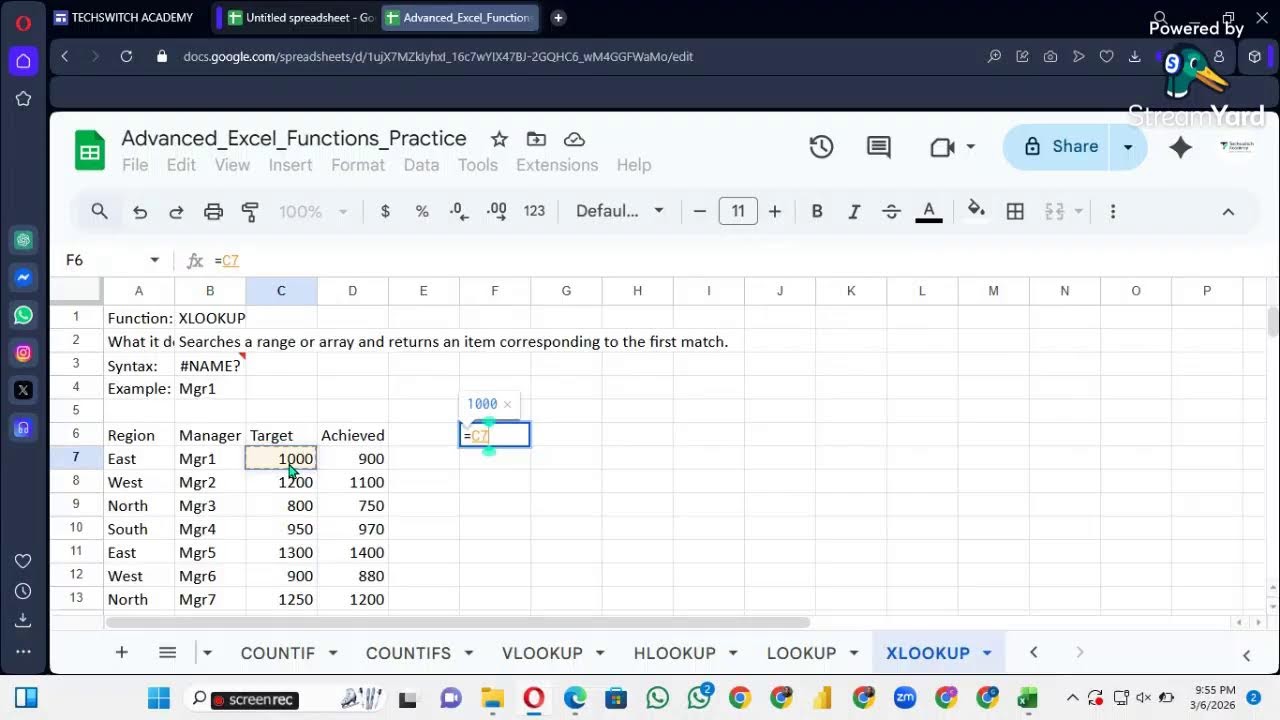This screenshot has height=720, width=1280.
Task: Switch to Untitled spreadsheet browser tab
Action: (x=300, y=18)
